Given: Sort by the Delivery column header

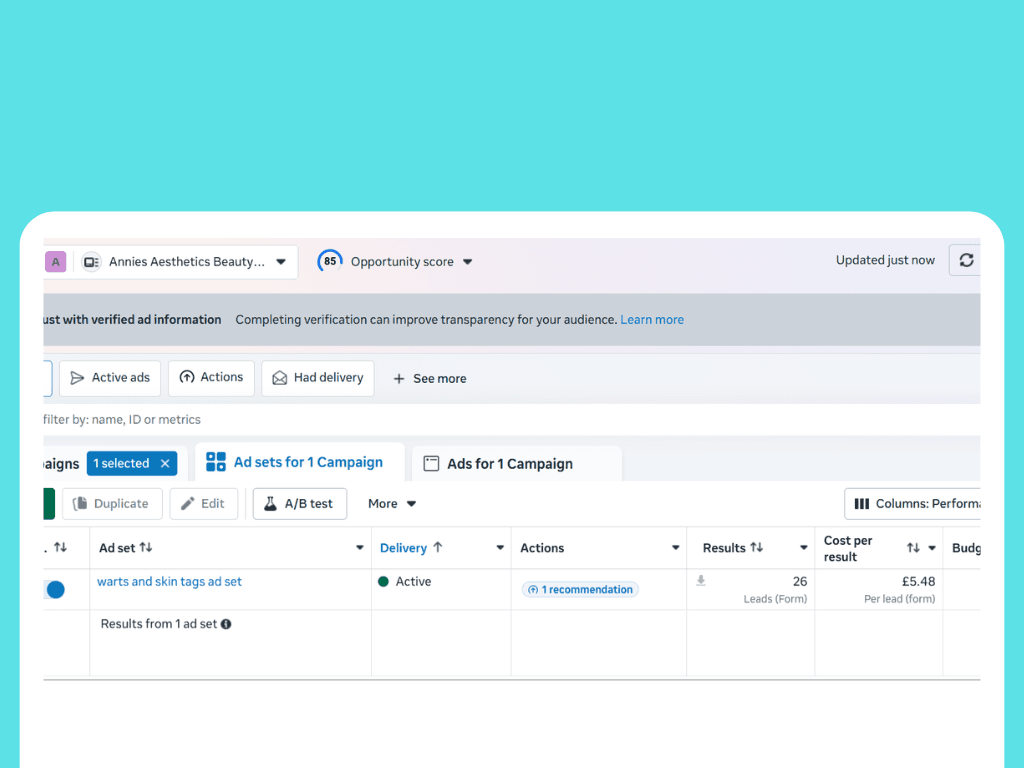Looking at the screenshot, I should coord(411,548).
